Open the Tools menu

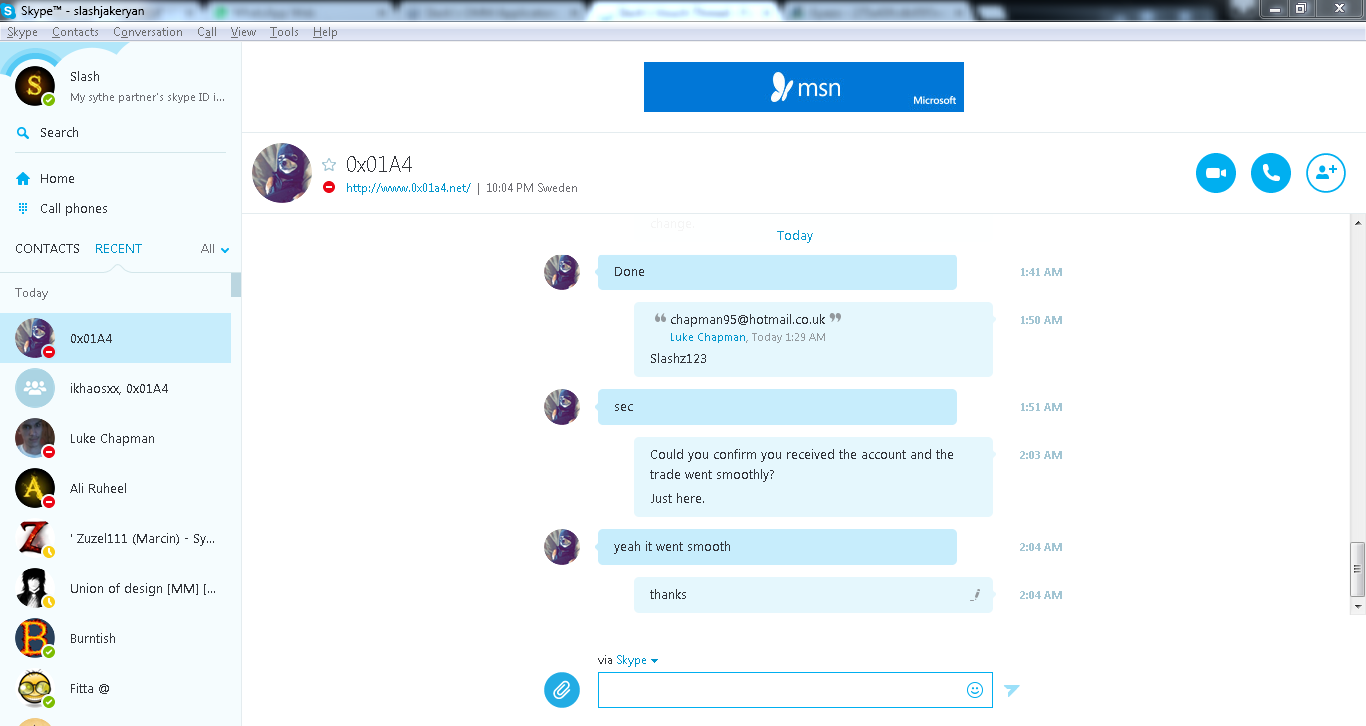pos(284,32)
